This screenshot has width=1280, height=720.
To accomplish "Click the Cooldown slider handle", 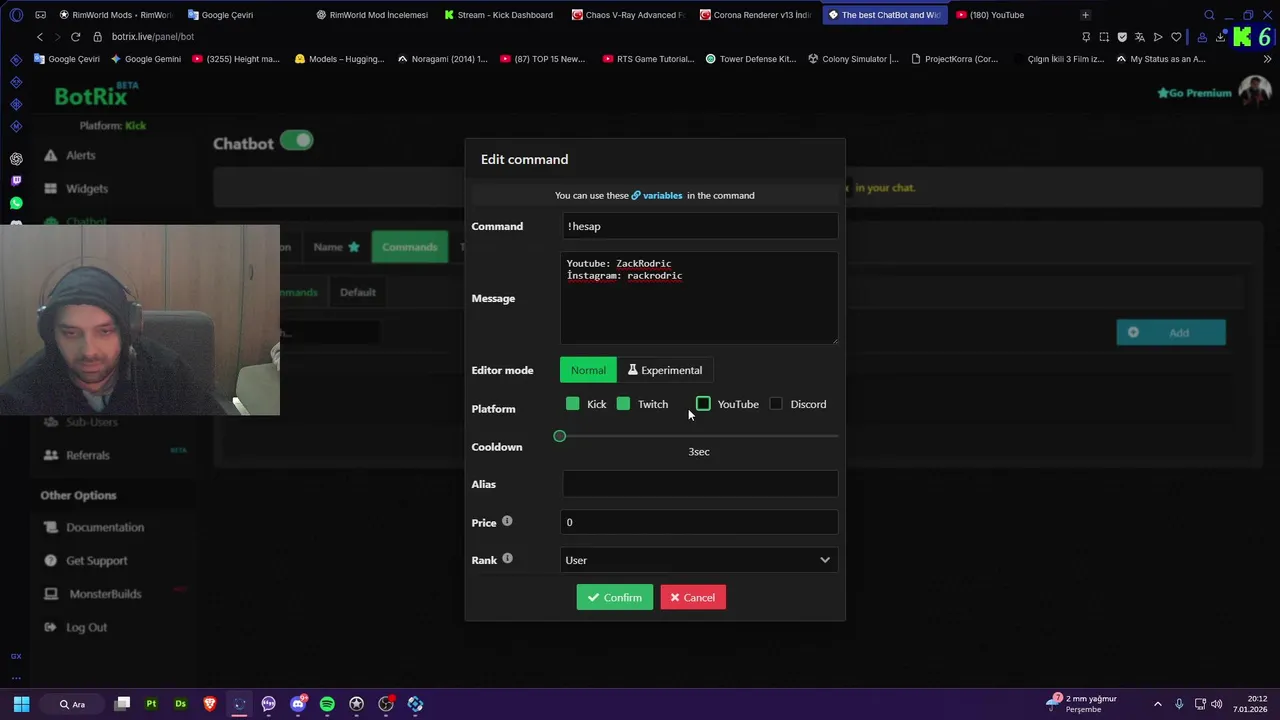I will [x=560, y=436].
